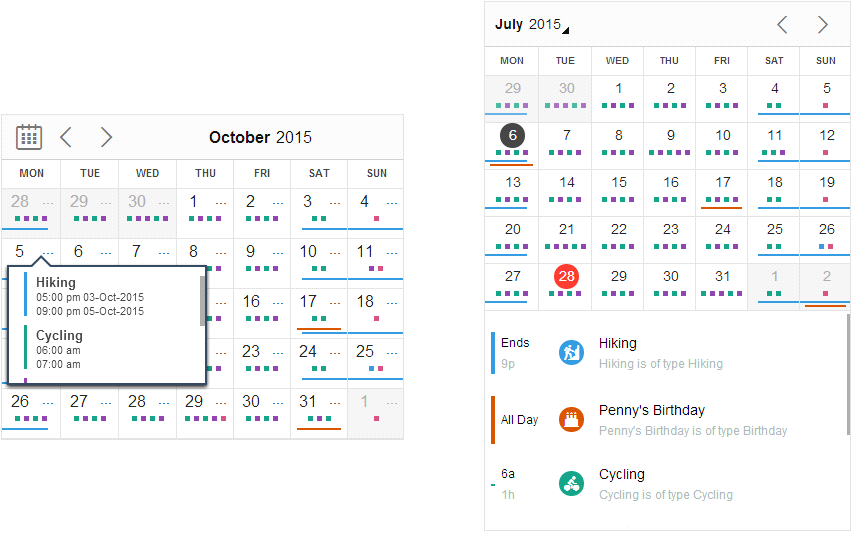Click the July agenda list scrollbar
The width and height of the screenshot is (854, 533).
(x=848, y=375)
